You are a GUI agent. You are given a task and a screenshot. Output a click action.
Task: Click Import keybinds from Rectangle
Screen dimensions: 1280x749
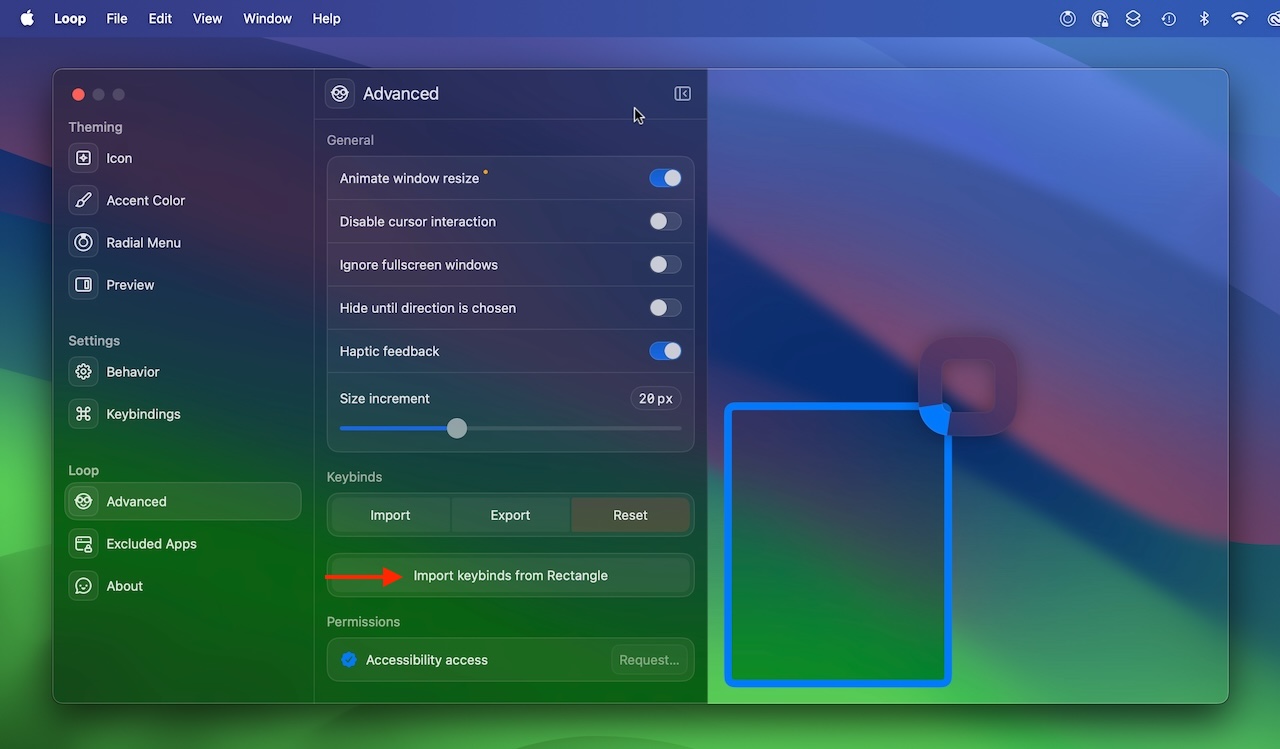point(510,576)
